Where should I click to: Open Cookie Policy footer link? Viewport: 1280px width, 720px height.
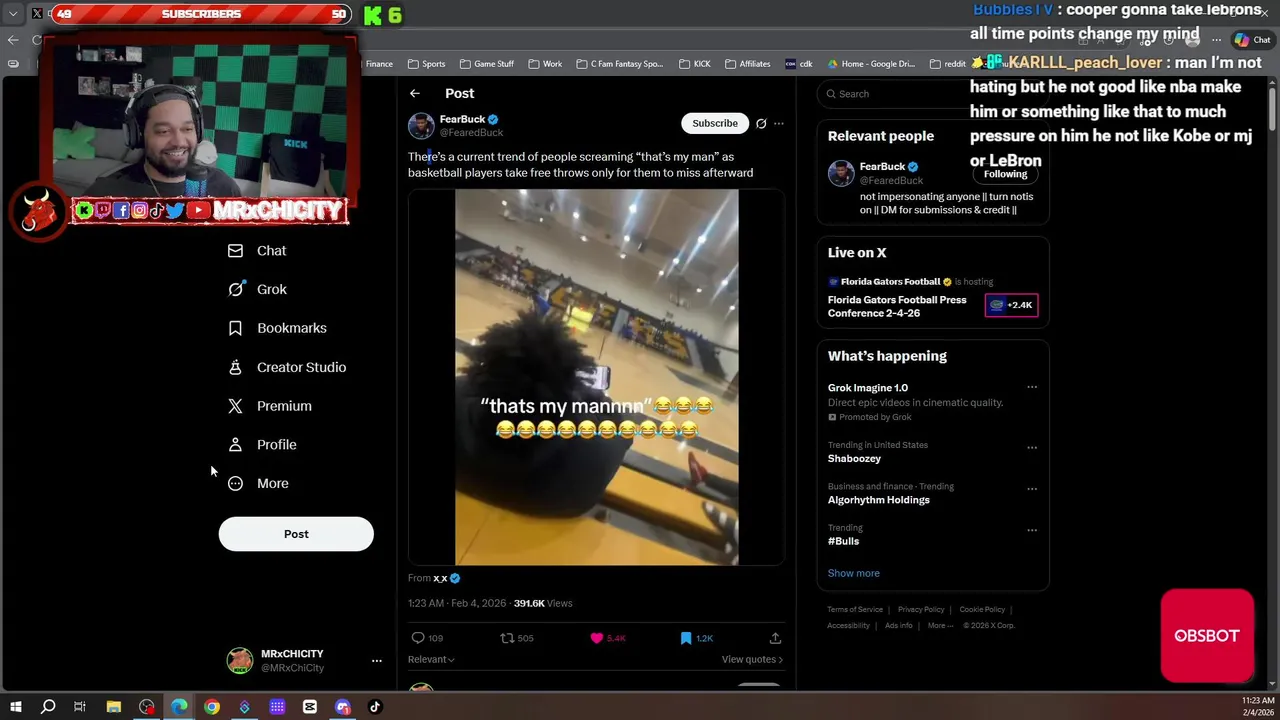[x=982, y=609]
